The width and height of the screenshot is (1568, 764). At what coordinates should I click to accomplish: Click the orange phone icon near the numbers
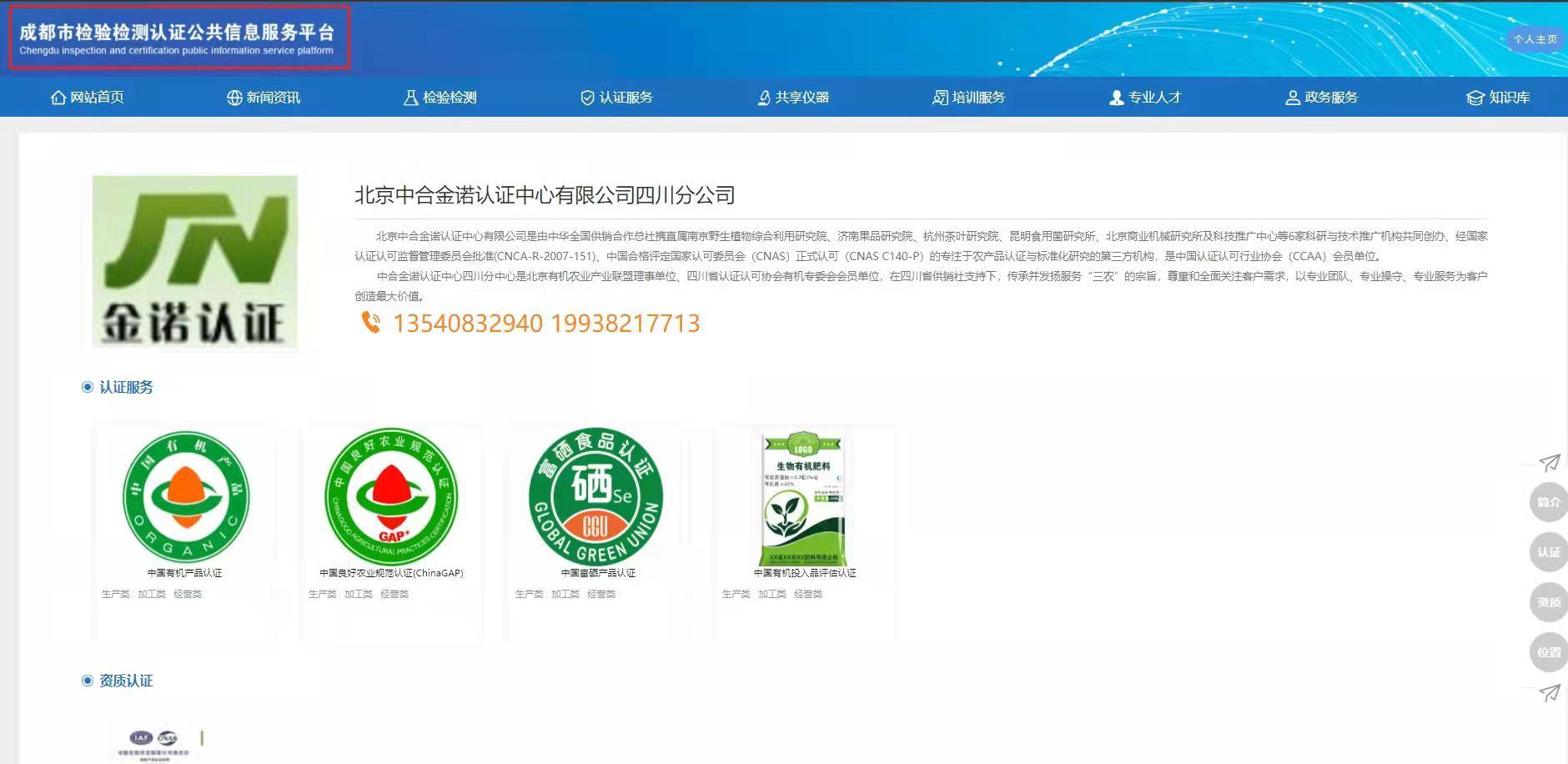click(x=374, y=324)
